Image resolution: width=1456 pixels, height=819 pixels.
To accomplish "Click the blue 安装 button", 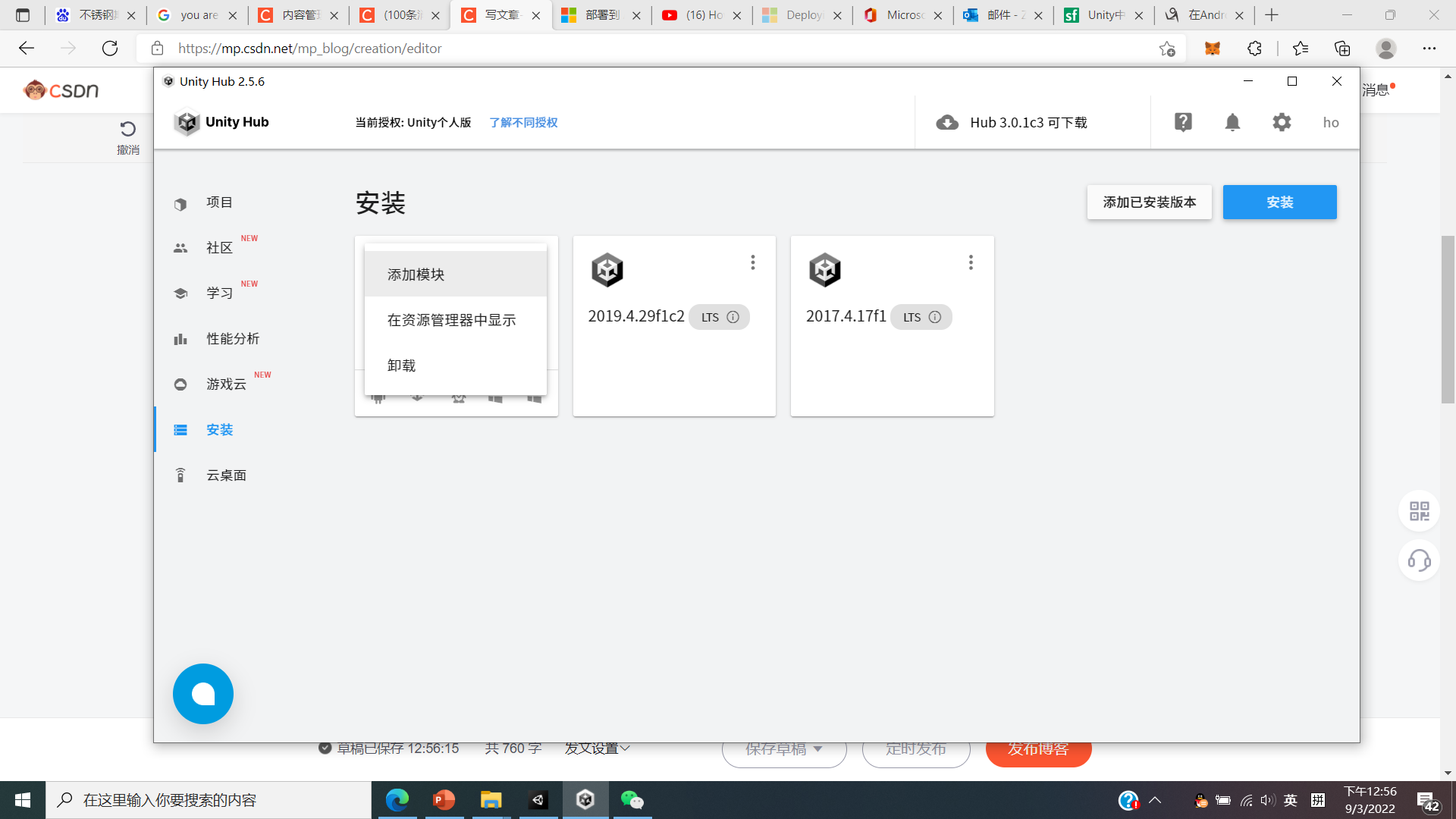I will [1279, 202].
